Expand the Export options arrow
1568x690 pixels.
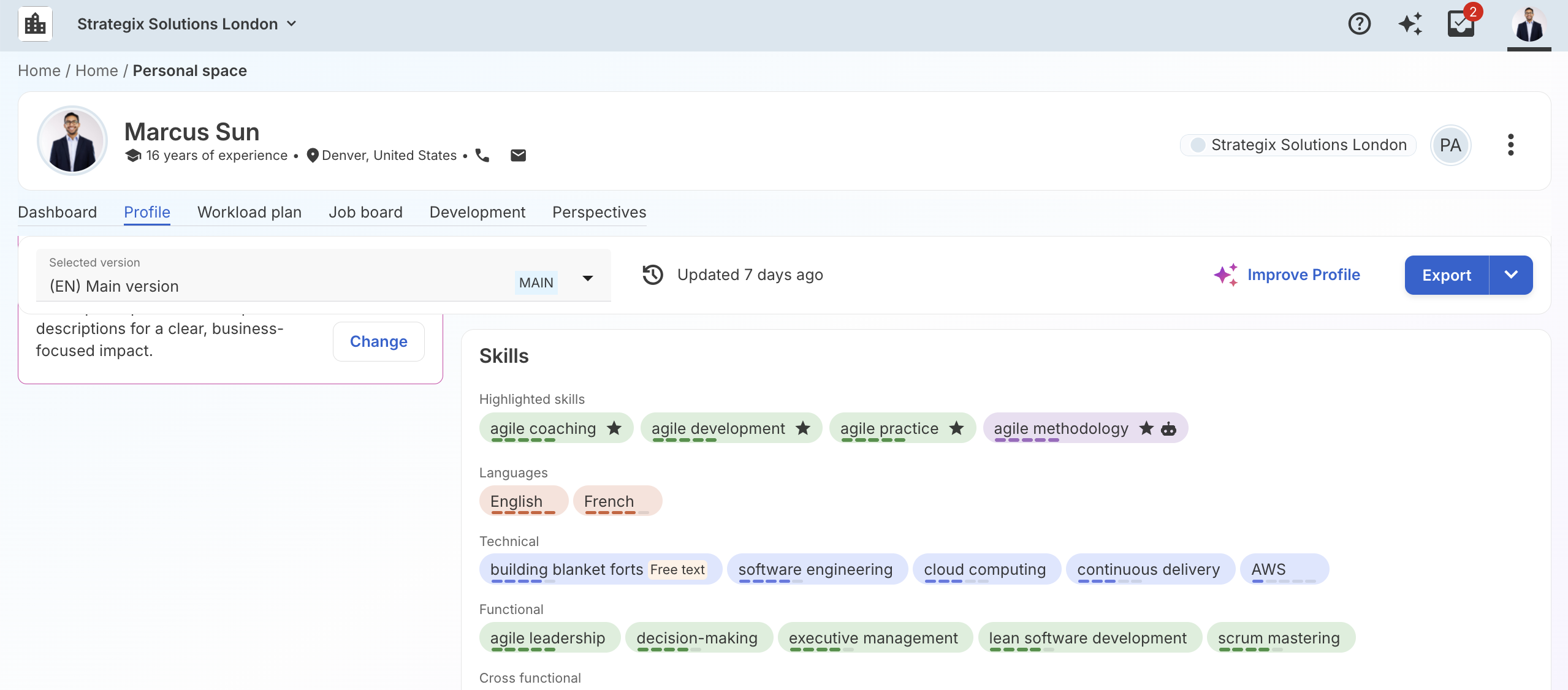(1511, 275)
